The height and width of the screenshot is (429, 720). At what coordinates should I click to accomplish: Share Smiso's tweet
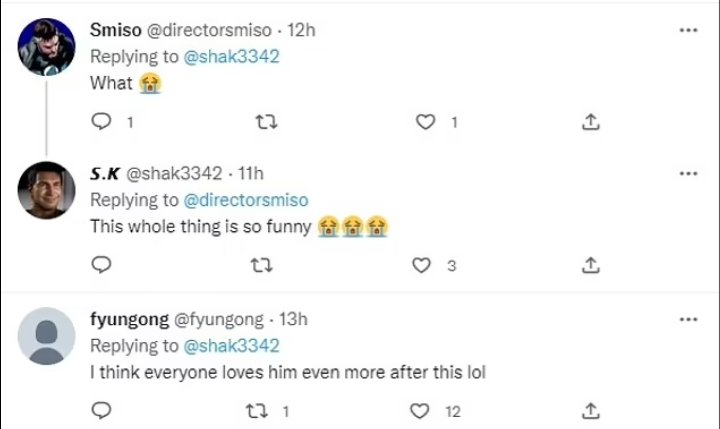[590, 122]
